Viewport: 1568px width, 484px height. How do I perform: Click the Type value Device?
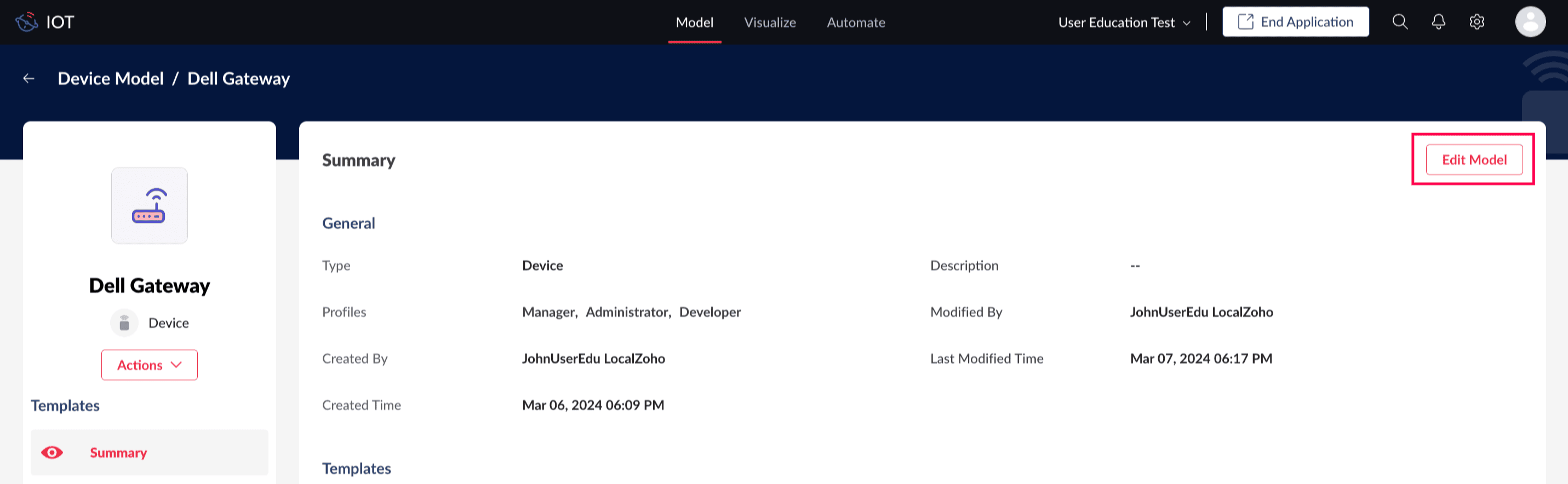click(542, 266)
